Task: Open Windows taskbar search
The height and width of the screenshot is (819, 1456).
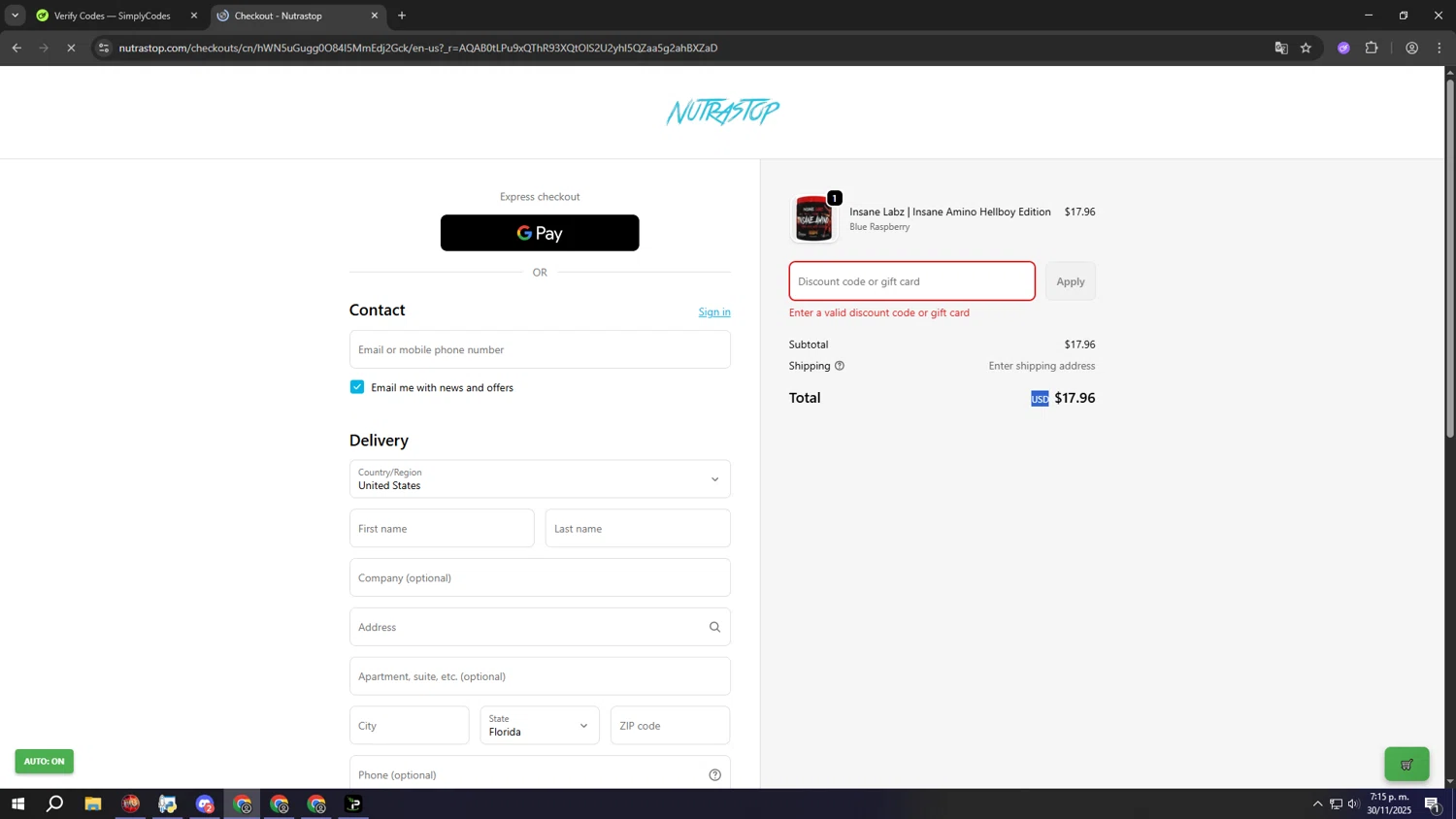Action: click(55, 803)
